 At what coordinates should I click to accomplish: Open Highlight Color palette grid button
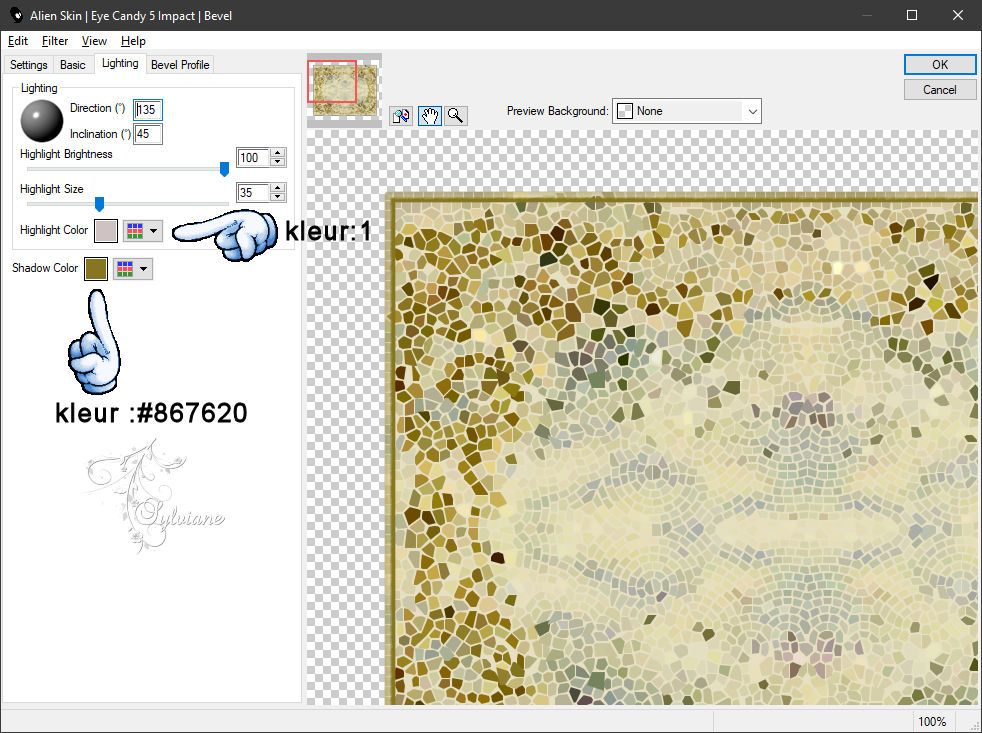(143, 231)
